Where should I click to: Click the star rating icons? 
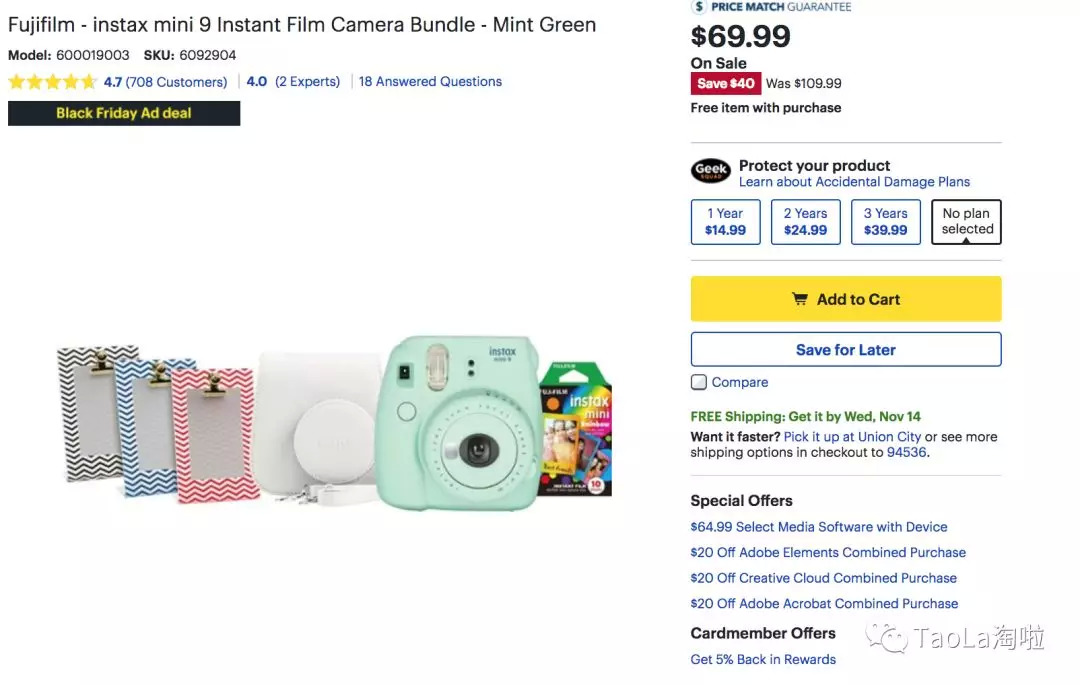tap(52, 82)
